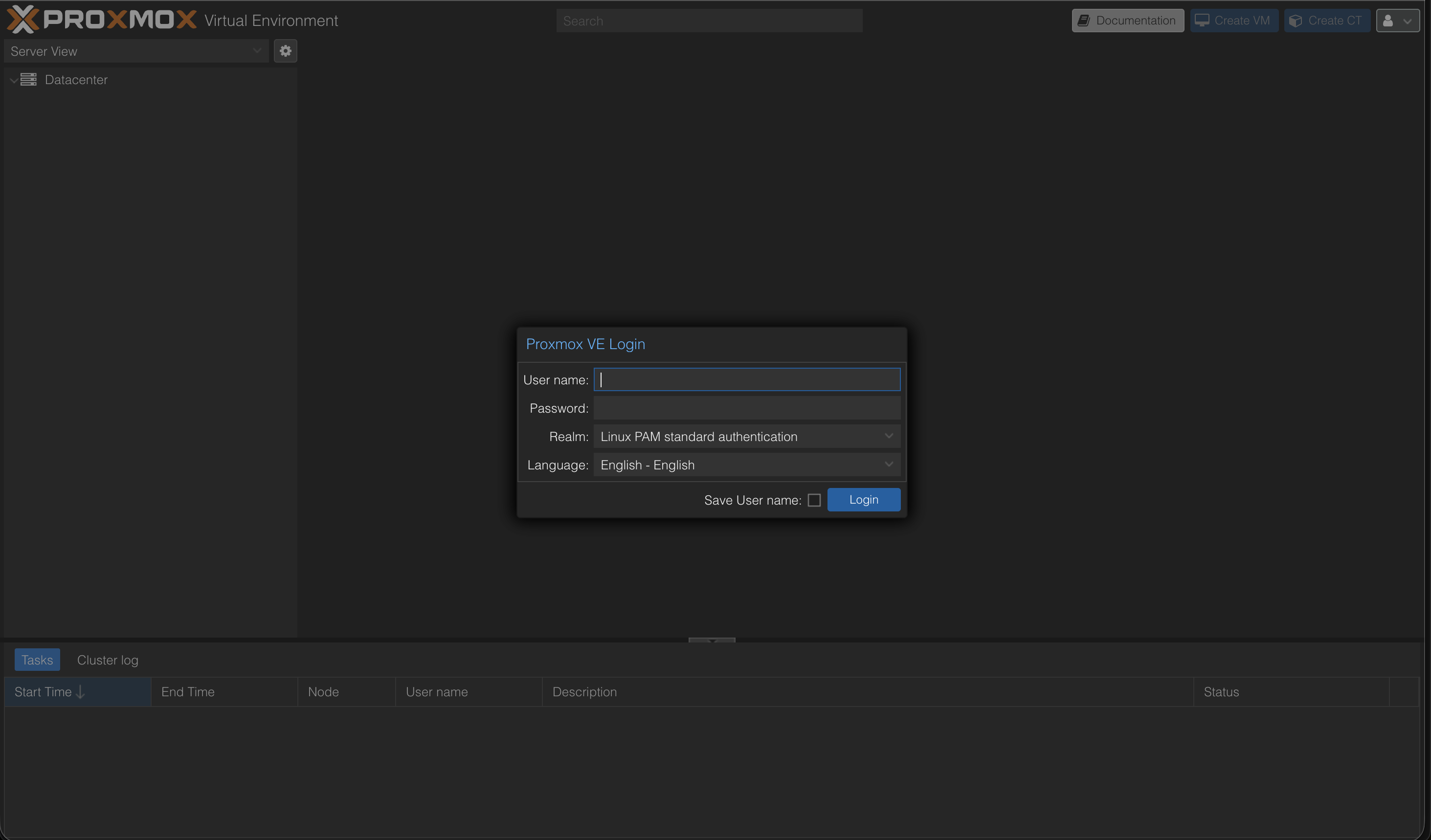Viewport: 1431px width, 840px height.
Task: Click the Create VM monitor icon
Action: (1202, 20)
